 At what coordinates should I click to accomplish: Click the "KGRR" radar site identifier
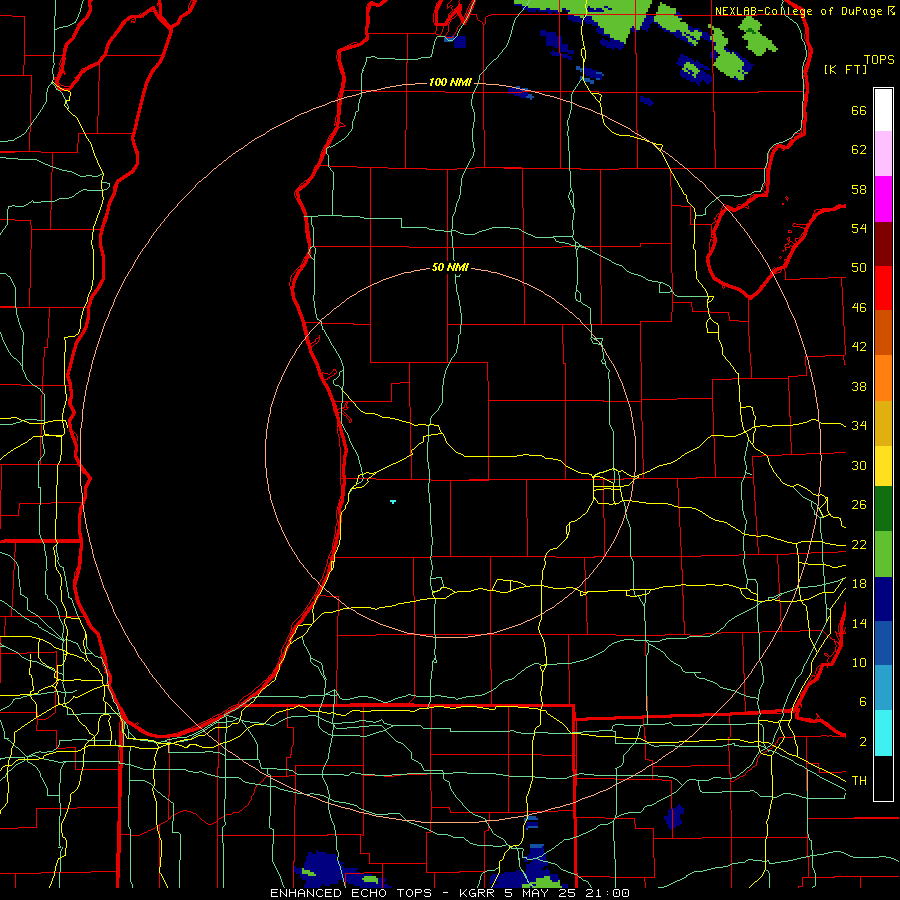[478, 893]
